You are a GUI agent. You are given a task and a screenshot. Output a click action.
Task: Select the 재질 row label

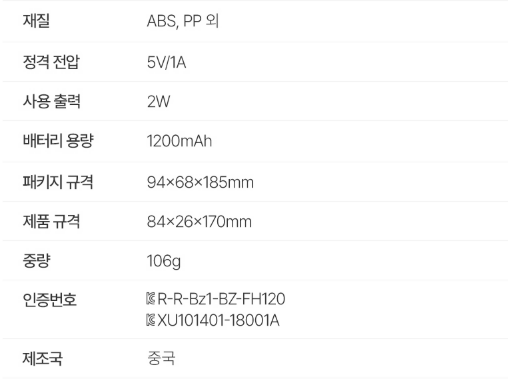pyautogui.click(x=36, y=21)
